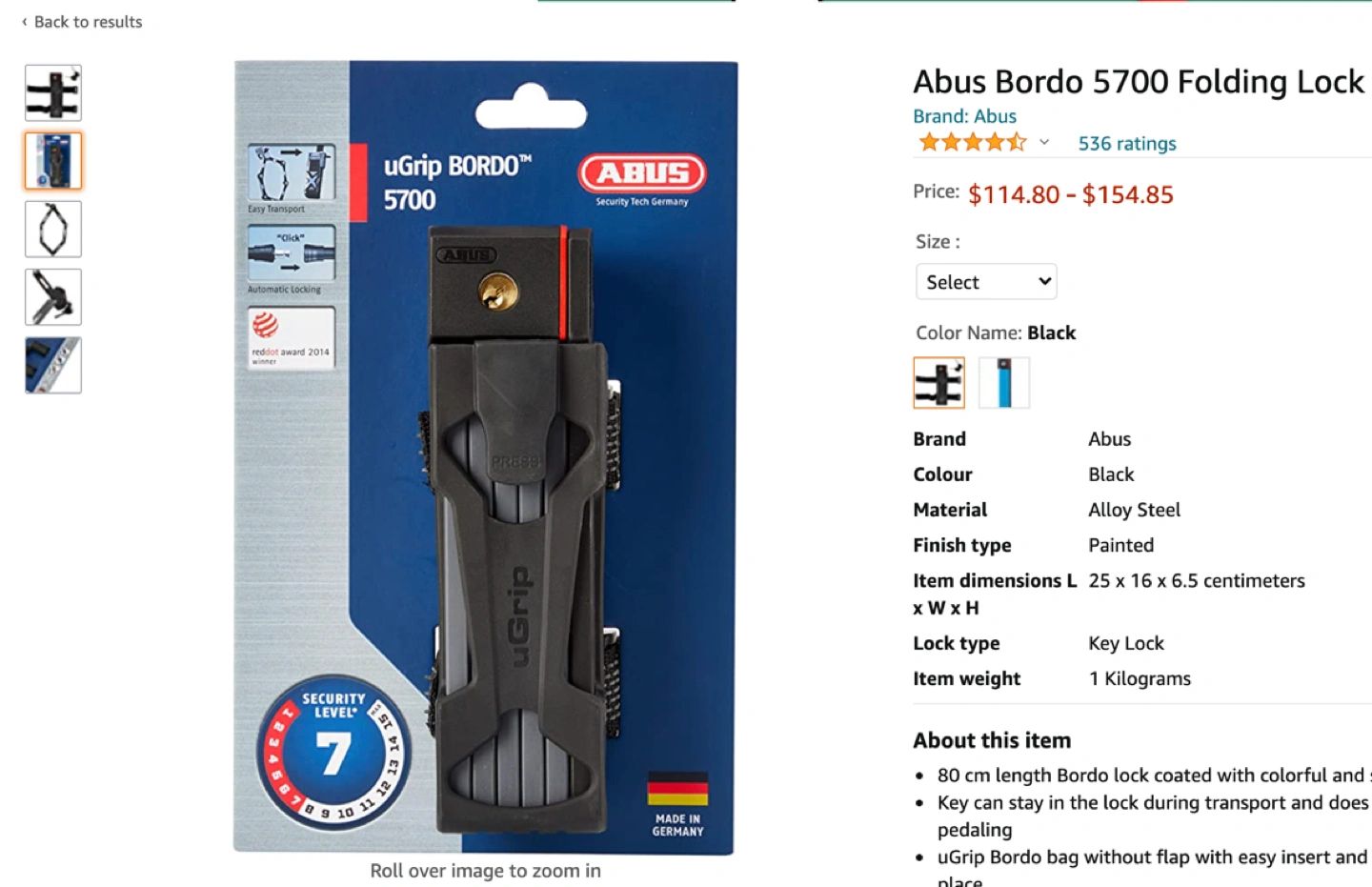Click the star rating icons
The image size is (1372, 887).
click(x=972, y=143)
